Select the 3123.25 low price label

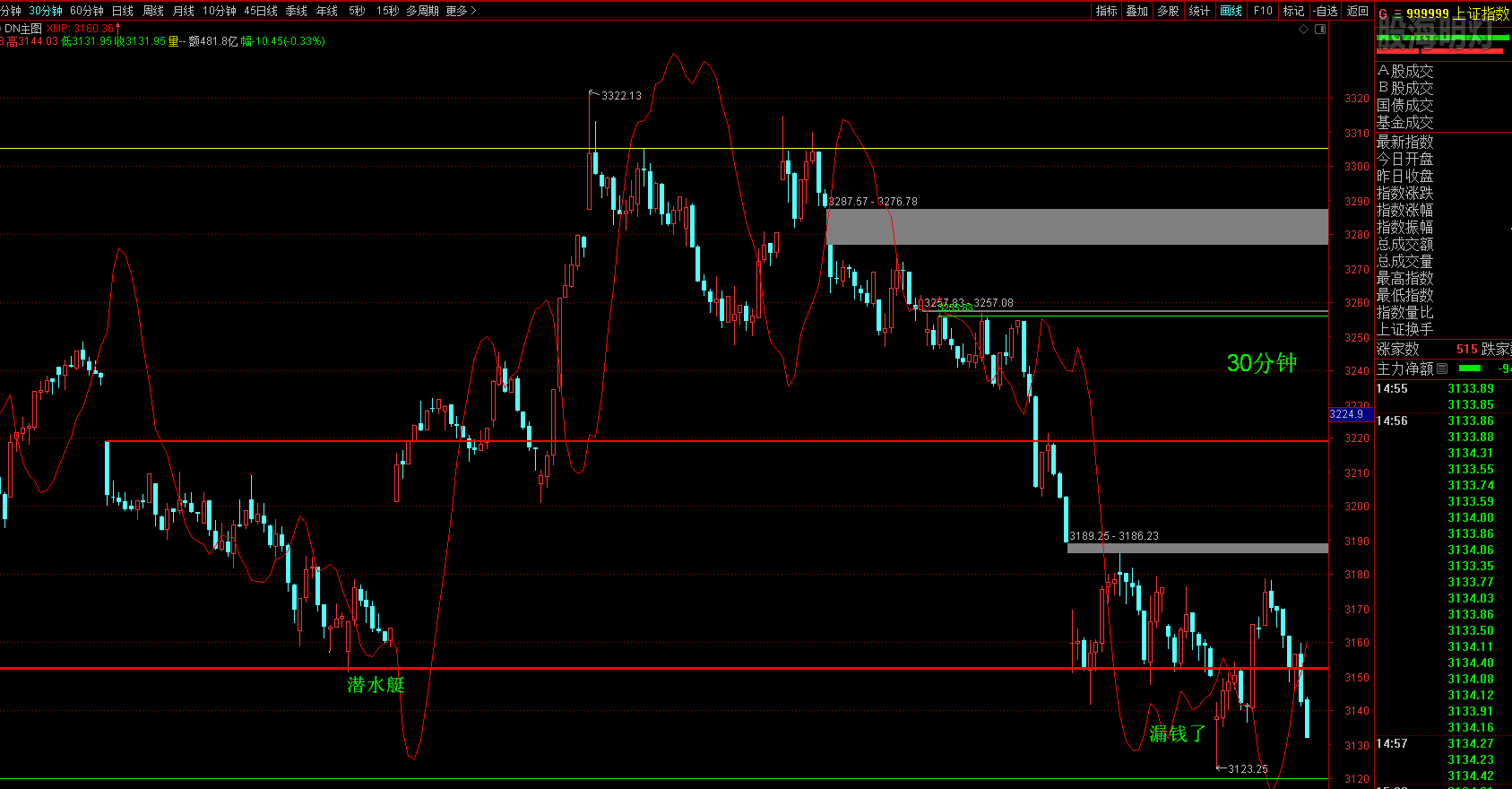click(1248, 769)
